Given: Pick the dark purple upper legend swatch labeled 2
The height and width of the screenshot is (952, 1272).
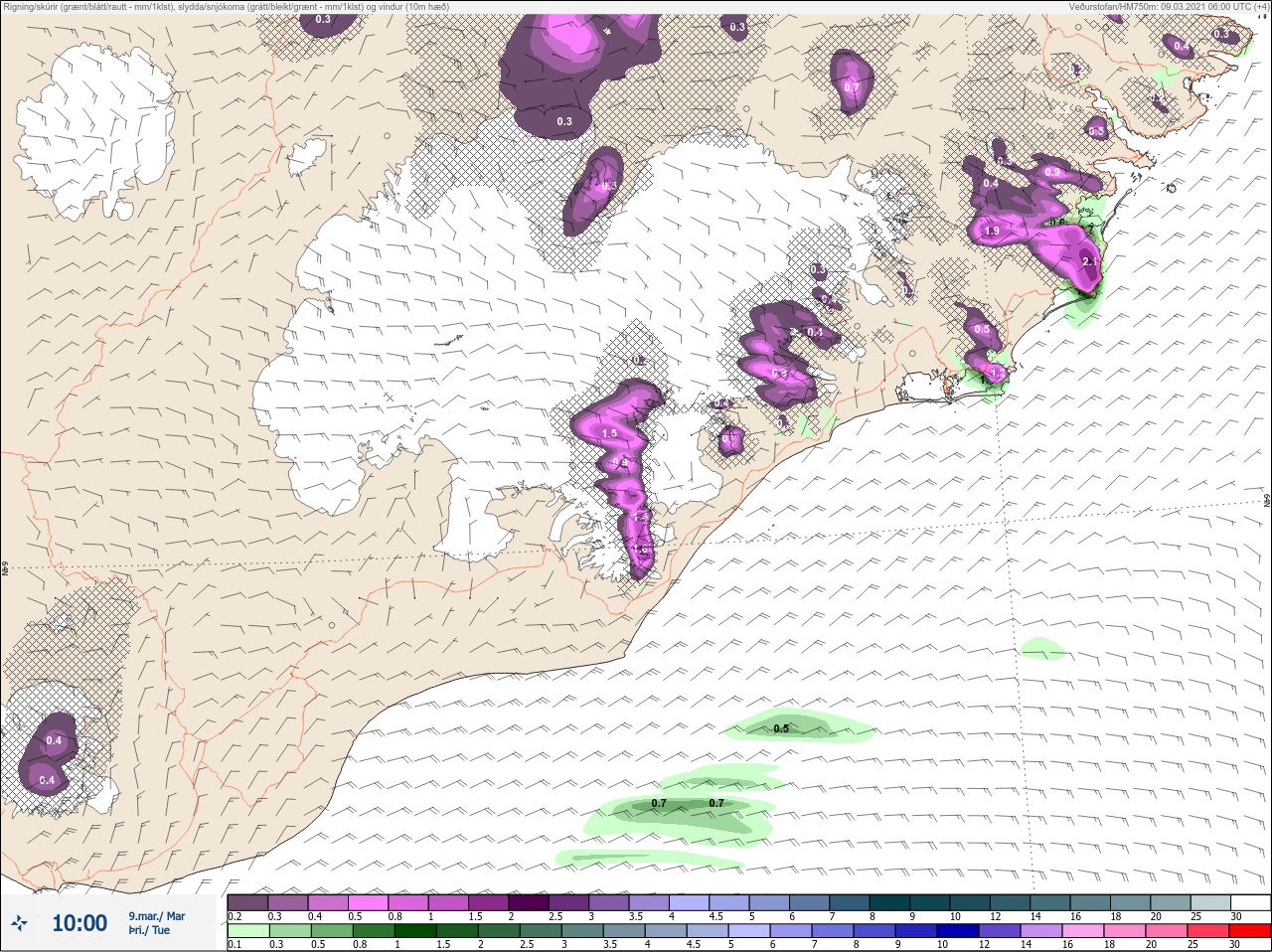Looking at the screenshot, I should [529, 902].
